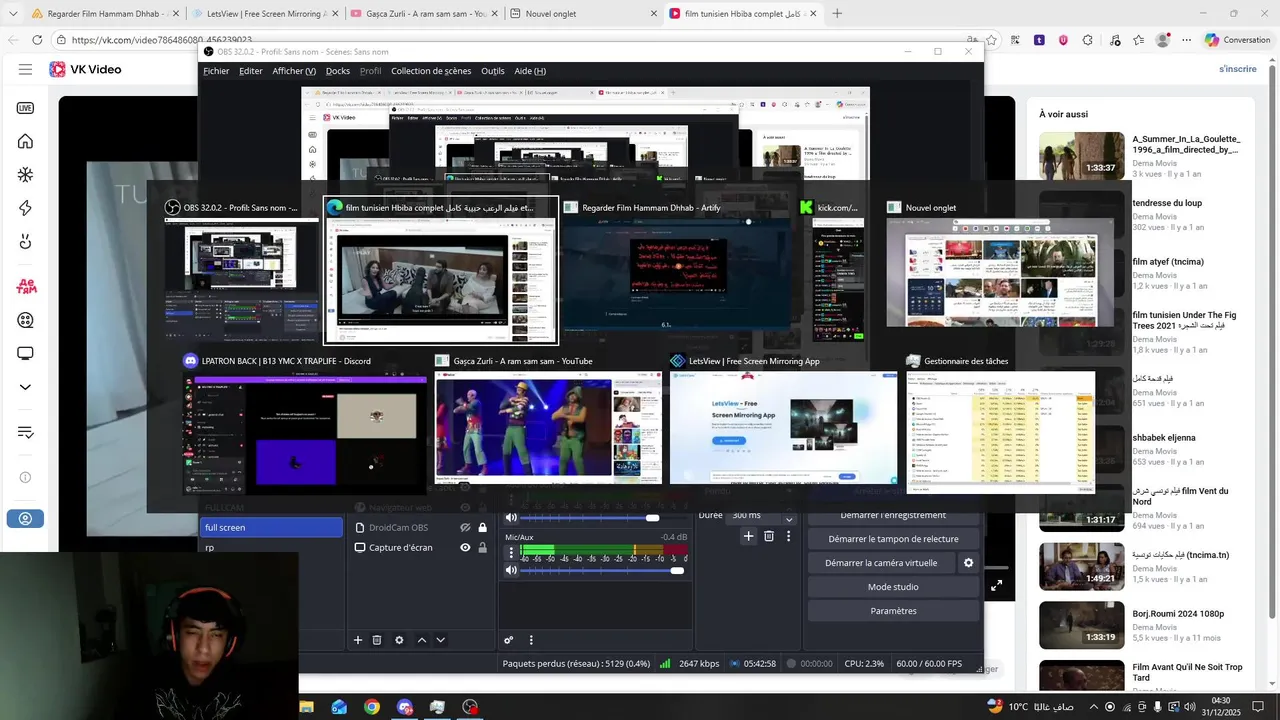The image size is (1280, 720).
Task: Remove scene transition trash icon
Action: pyautogui.click(x=769, y=536)
